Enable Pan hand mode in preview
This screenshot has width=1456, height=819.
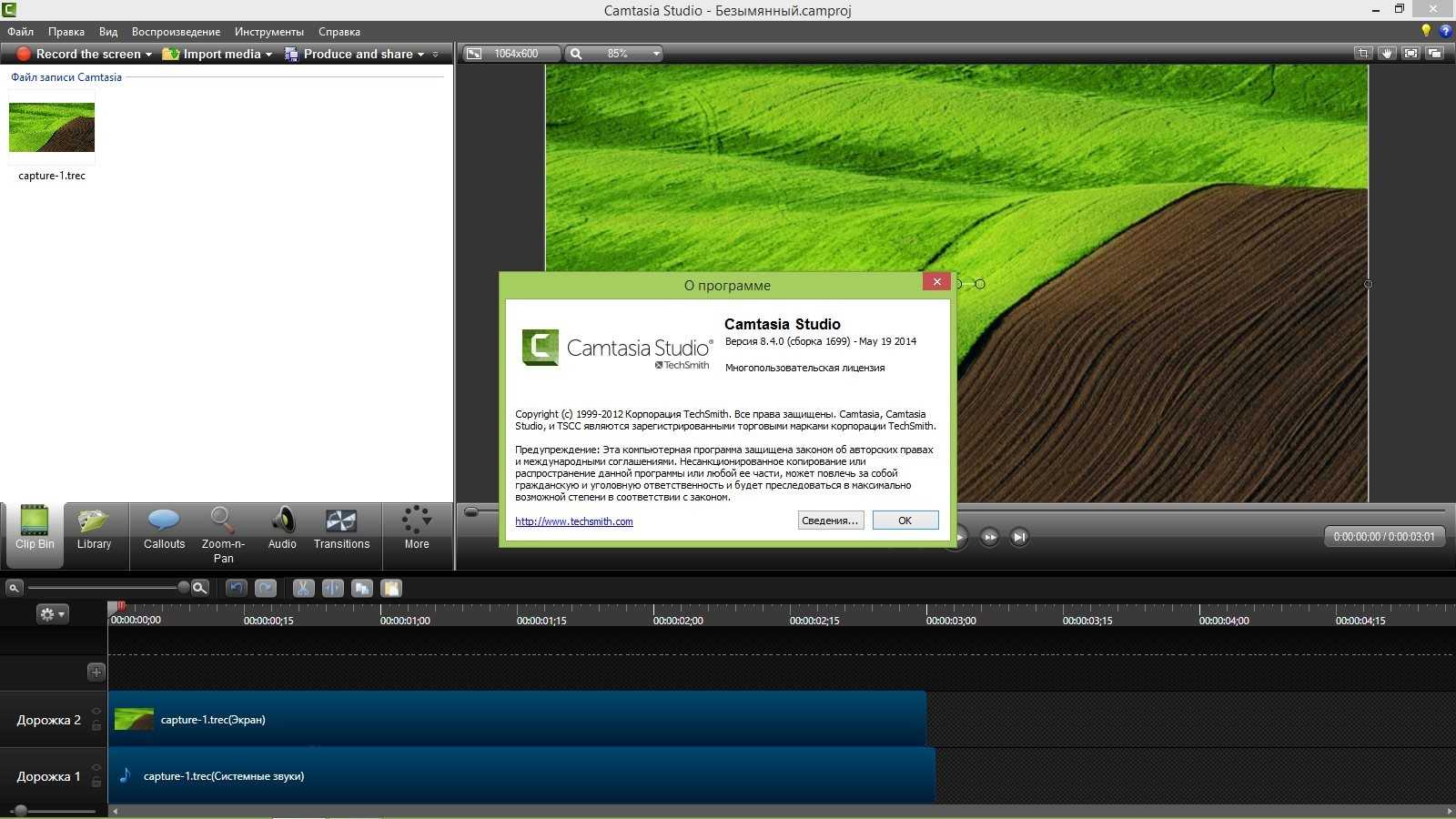coord(1387,54)
